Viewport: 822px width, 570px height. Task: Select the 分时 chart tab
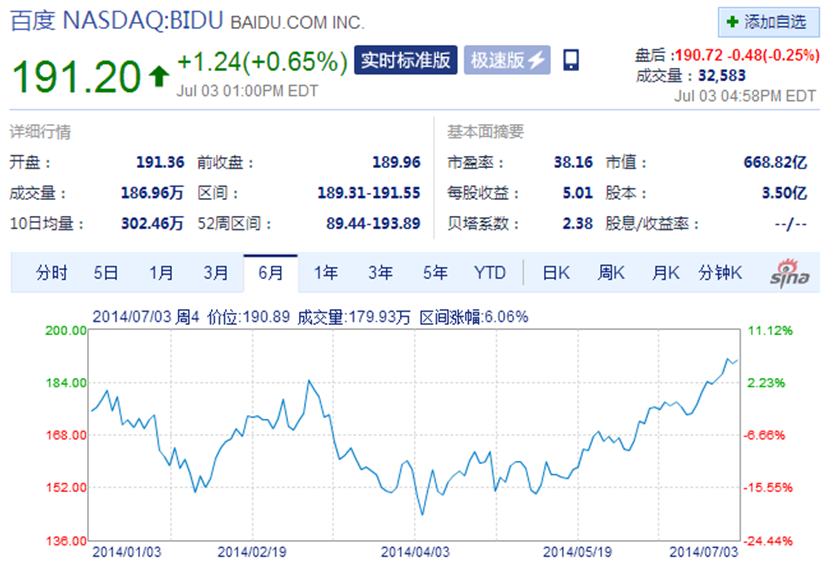pos(51,273)
